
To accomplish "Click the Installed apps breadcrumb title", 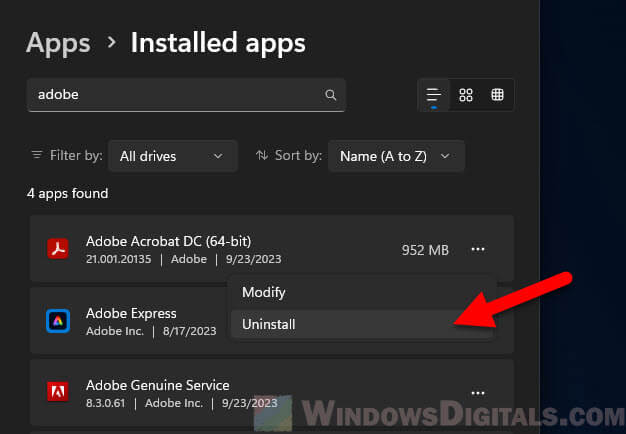I will pos(218,43).
